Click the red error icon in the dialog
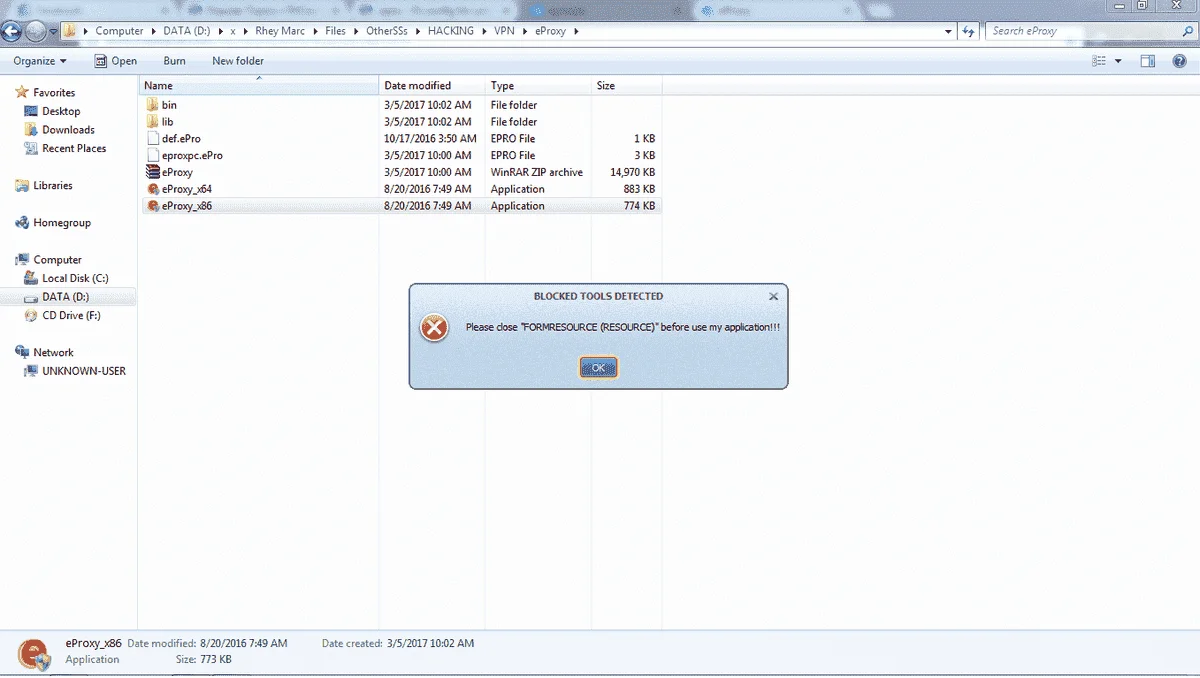This screenshot has height=678, width=1200. (434, 328)
